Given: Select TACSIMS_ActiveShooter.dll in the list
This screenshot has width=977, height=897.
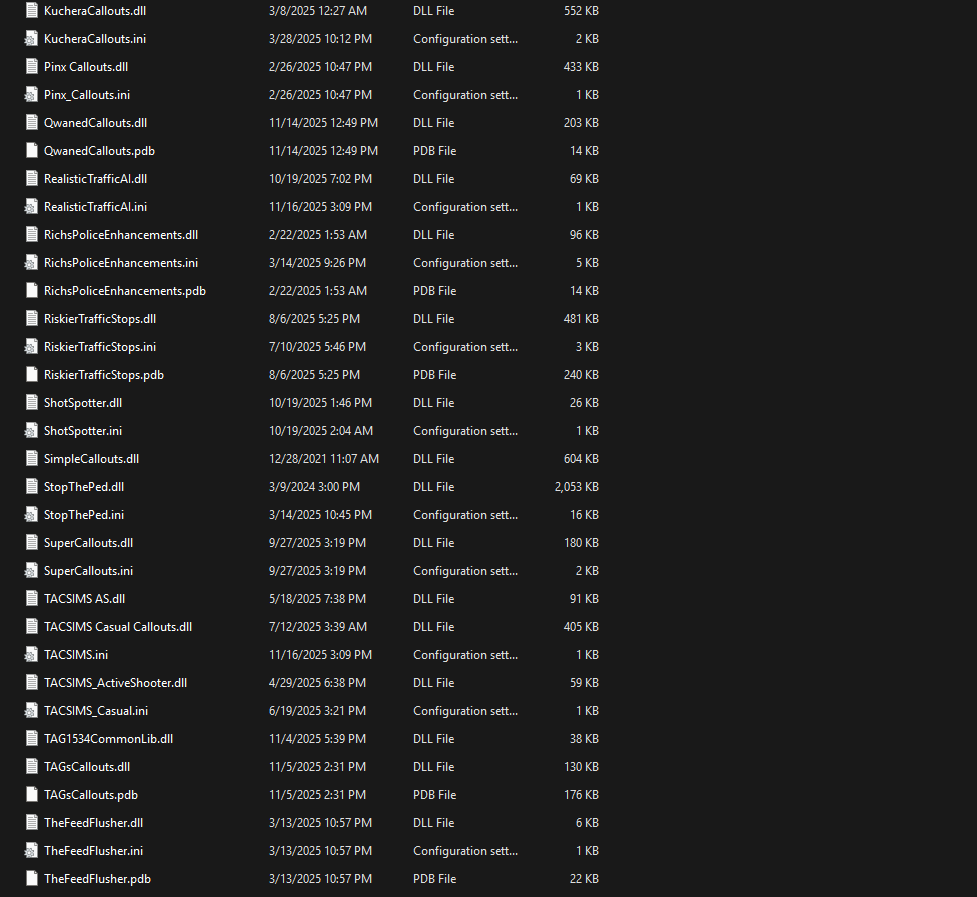Looking at the screenshot, I should (115, 683).
